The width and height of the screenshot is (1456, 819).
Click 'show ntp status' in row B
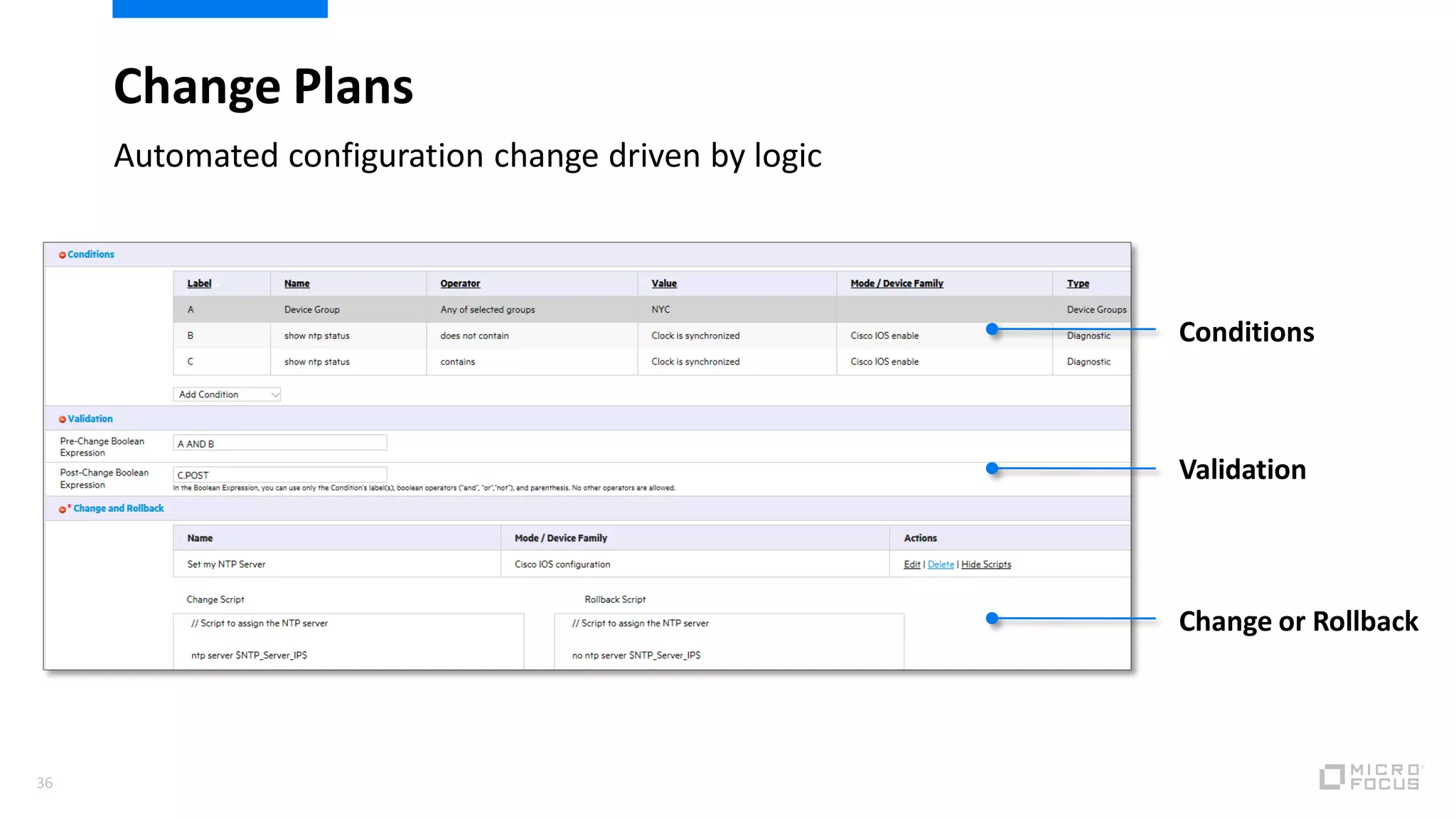point(317,336)
